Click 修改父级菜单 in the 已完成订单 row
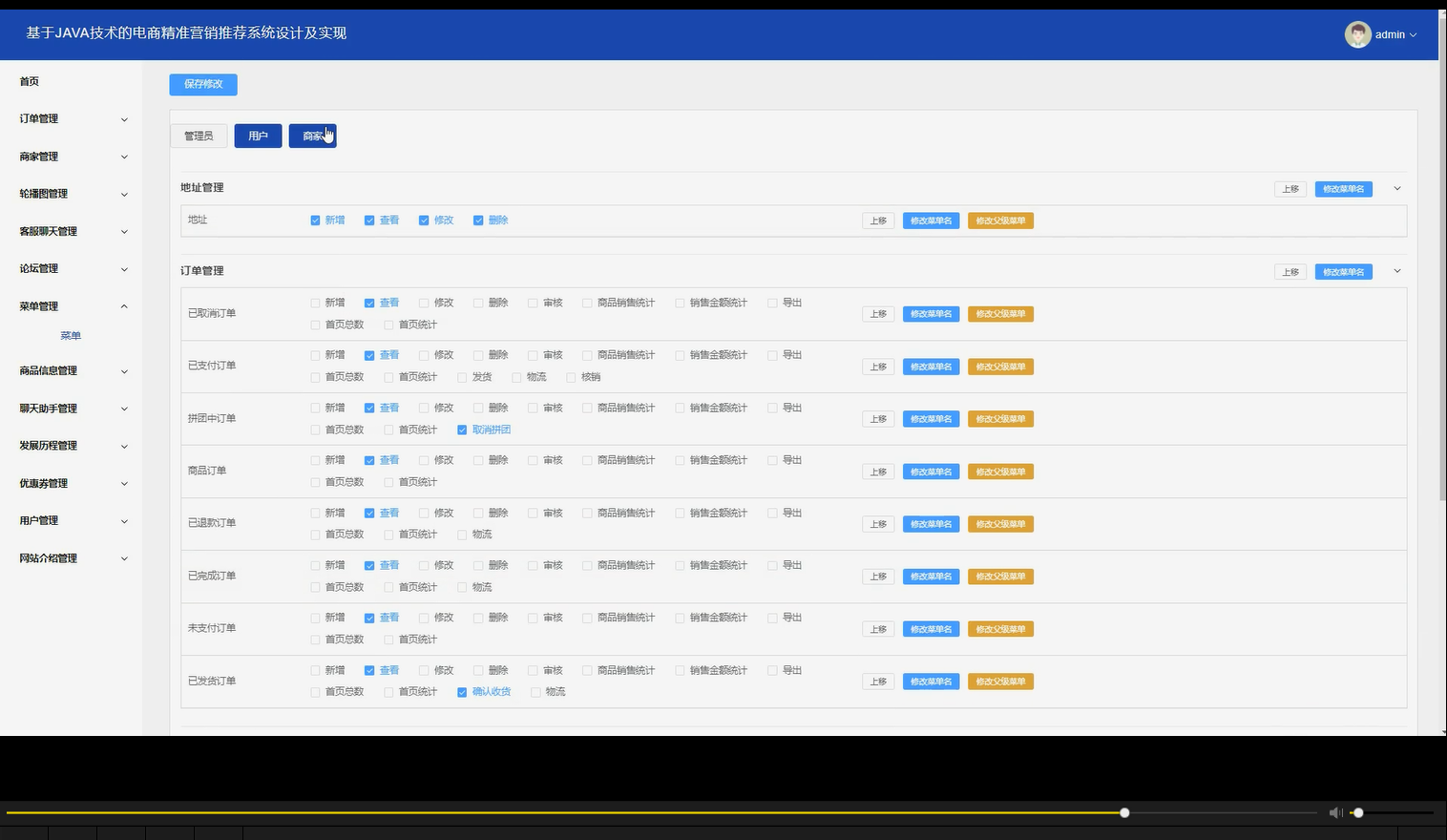 click(x=1000, y=577)
